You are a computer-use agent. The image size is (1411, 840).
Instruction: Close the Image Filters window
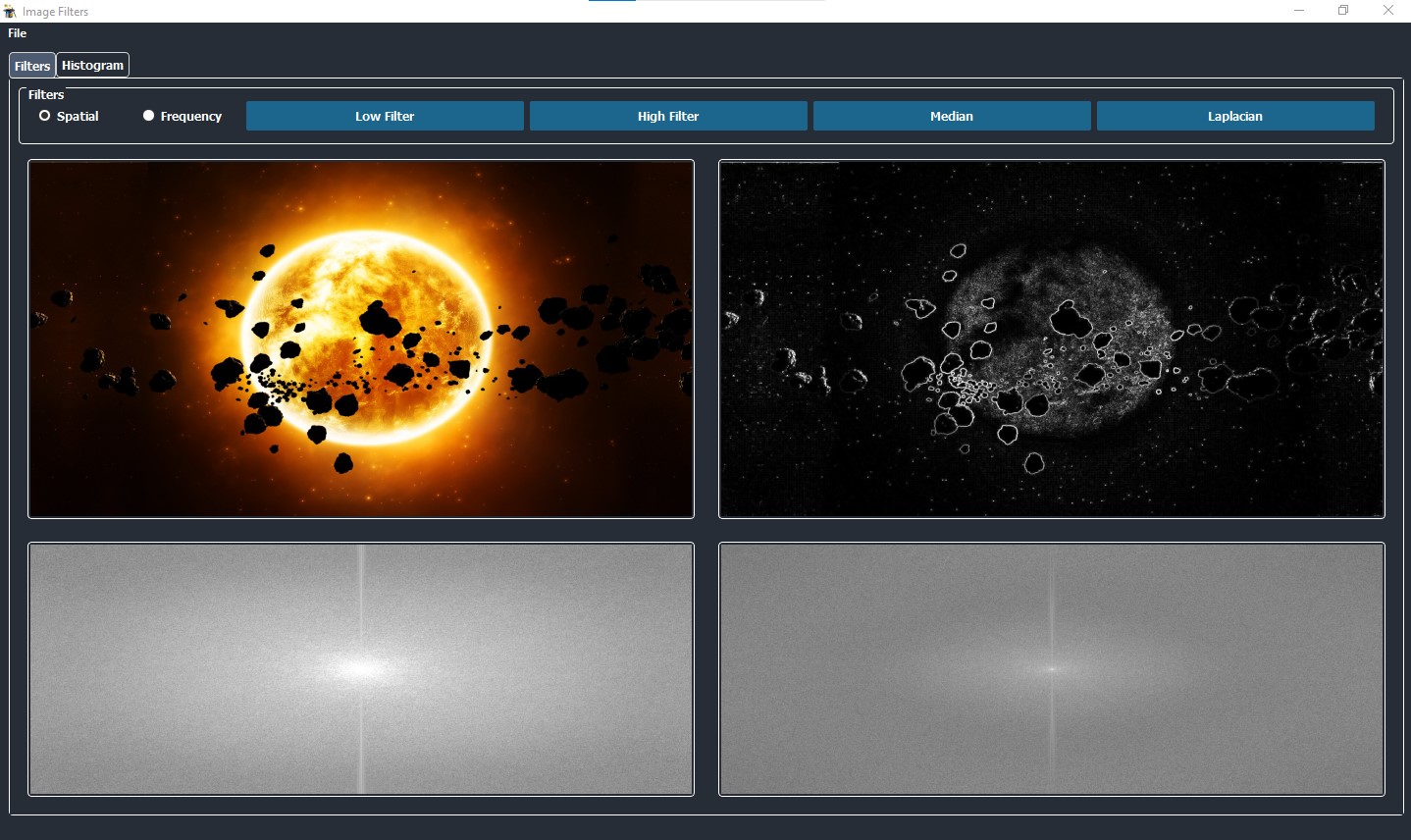(x=1387, y=11)
